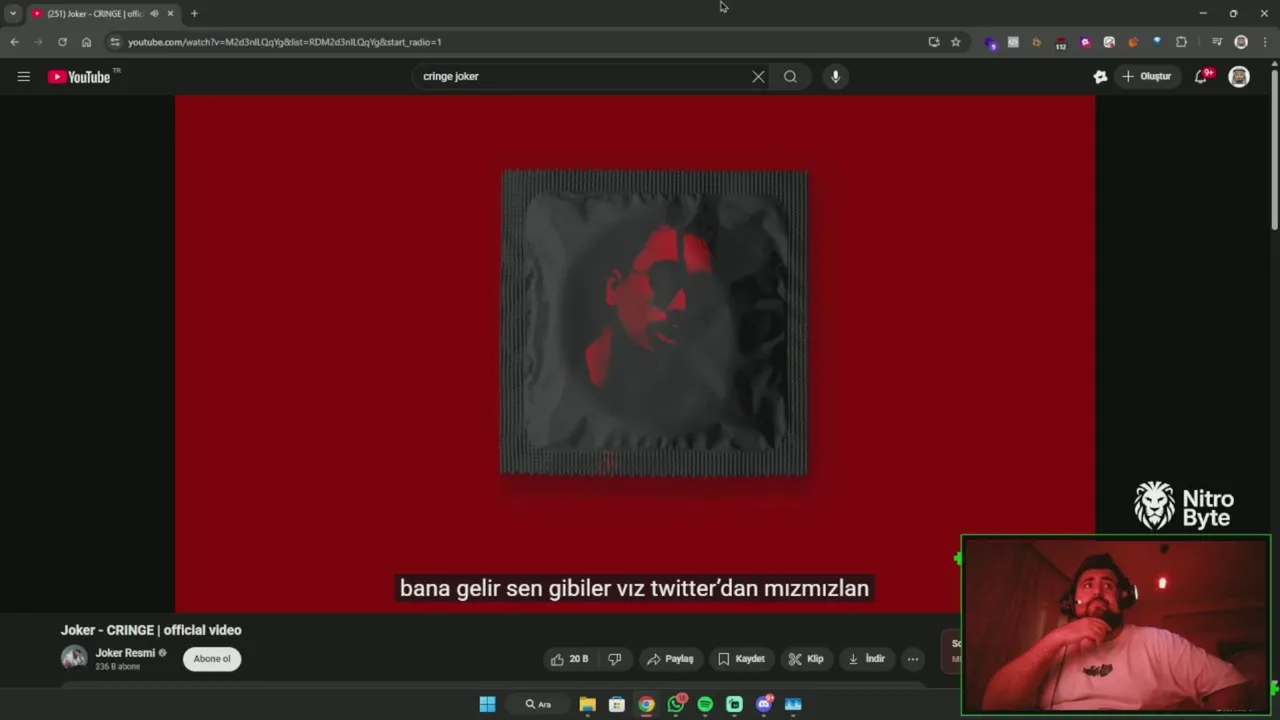The width and height of the screenshot is (1280, 720).
Task: Open WhatsApp from taskbar
Action: [676, 704]
